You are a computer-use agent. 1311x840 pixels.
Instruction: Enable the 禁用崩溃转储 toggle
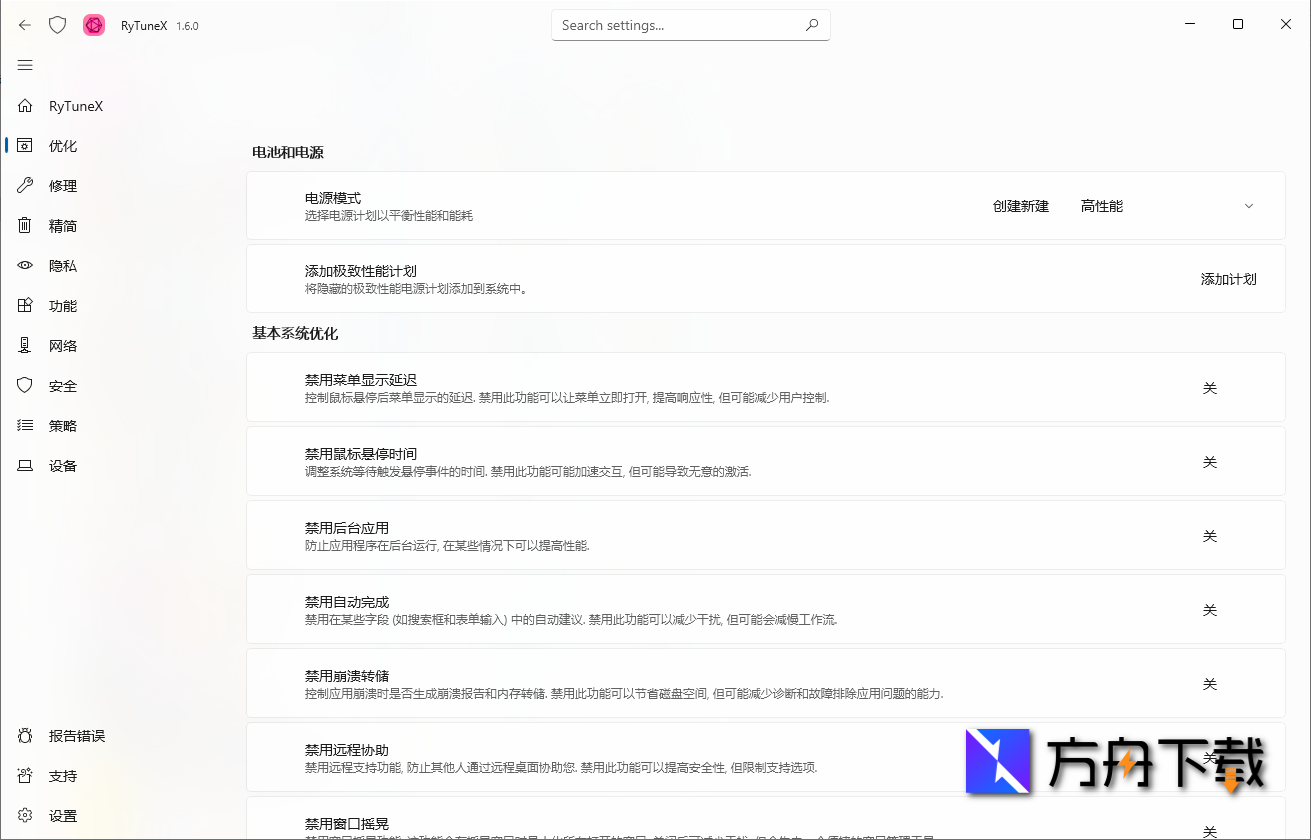(1210, 684)
